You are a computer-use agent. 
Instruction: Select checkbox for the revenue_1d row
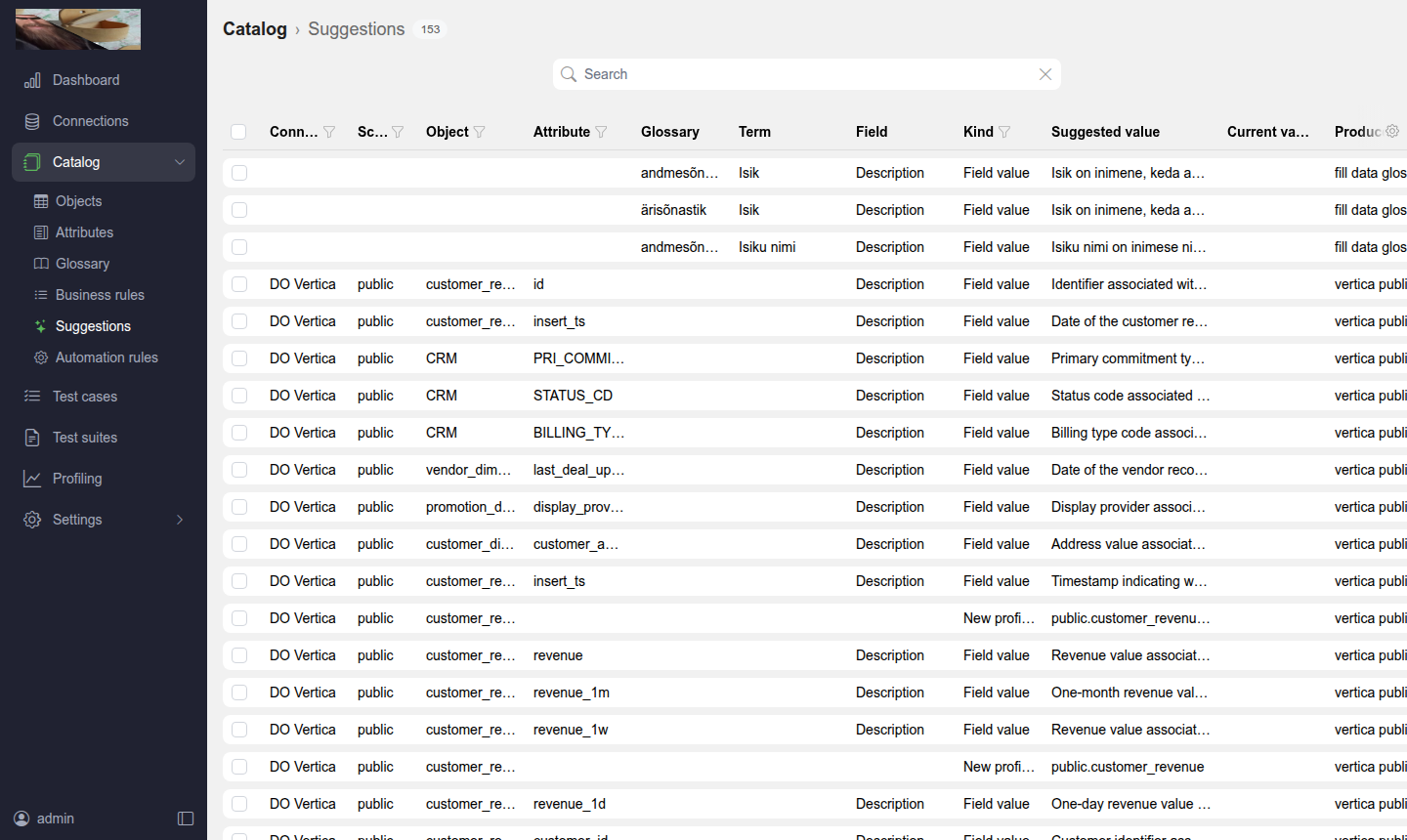click(239, 804)
